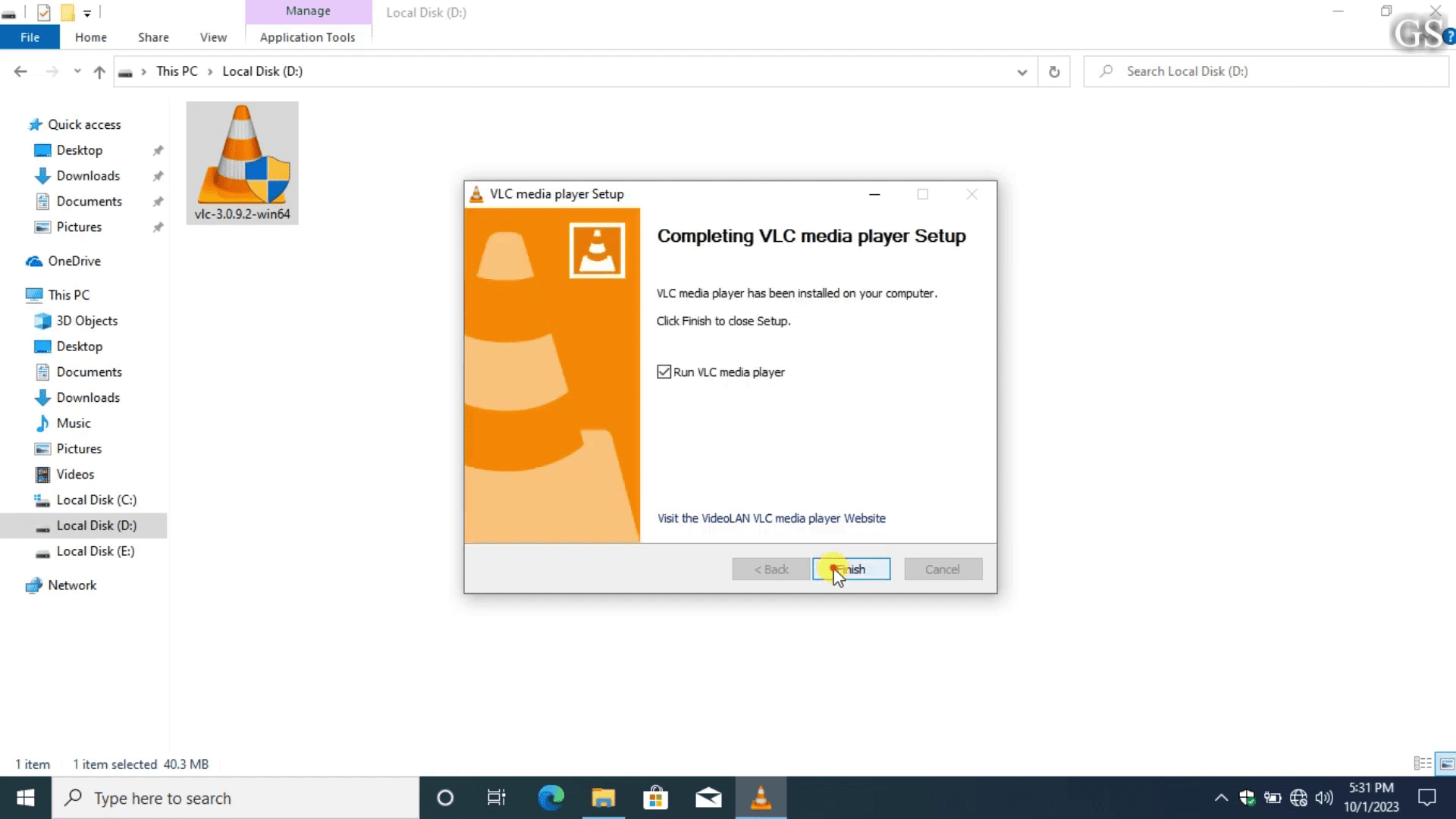
Task: Expand the chevron after This PC breadcrumb
Action: (210, 71)
